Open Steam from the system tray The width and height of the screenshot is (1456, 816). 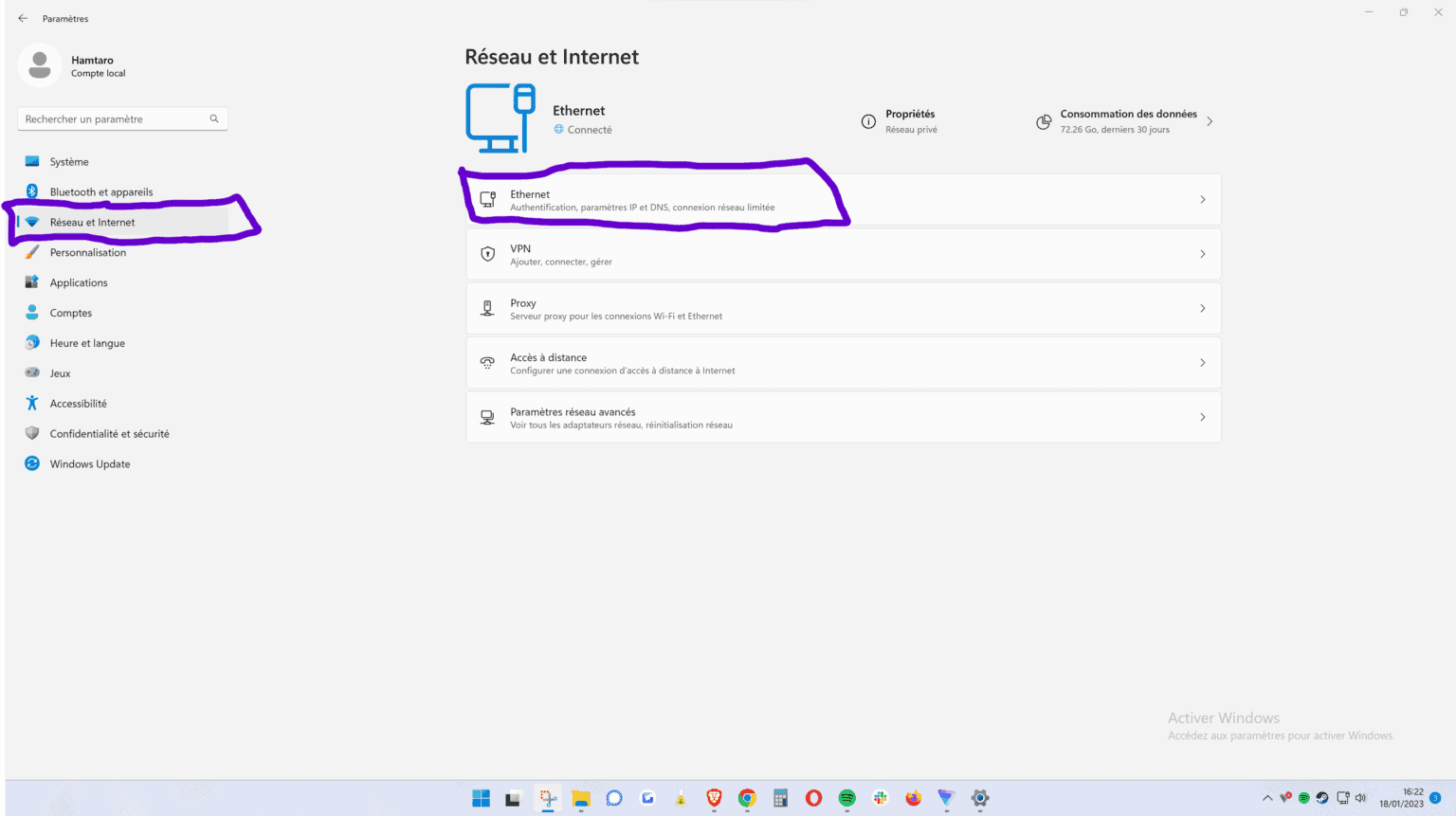point(1323,798)
